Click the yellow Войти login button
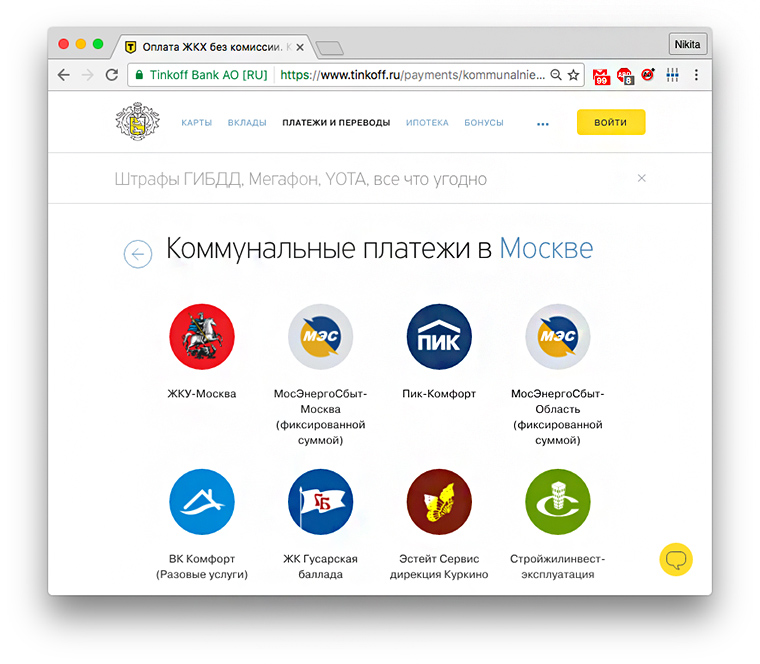 (611, 122)
